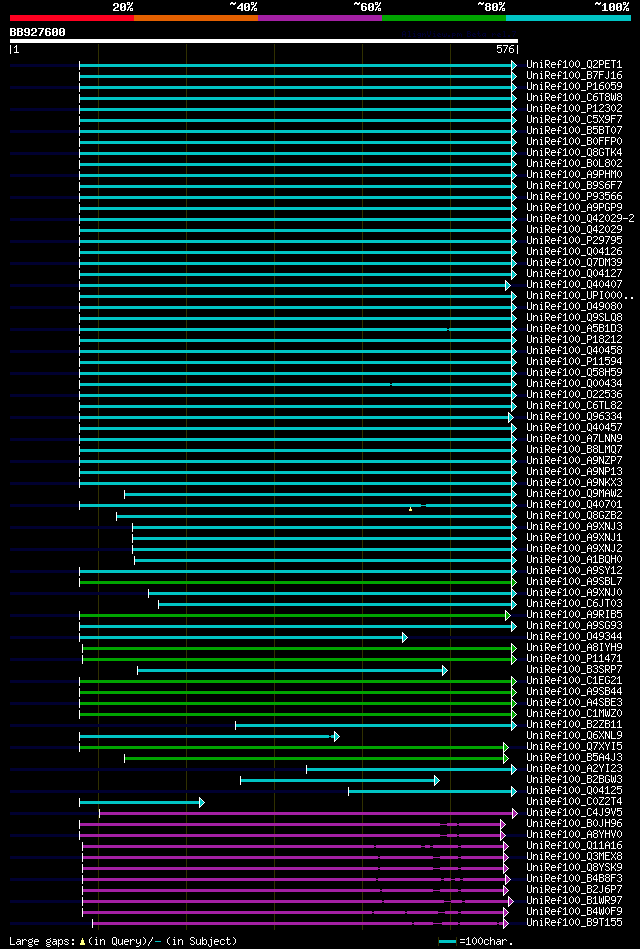Select label UniRef100_Q11A16
Screen dimensions: 640x949
pos(574,846)
